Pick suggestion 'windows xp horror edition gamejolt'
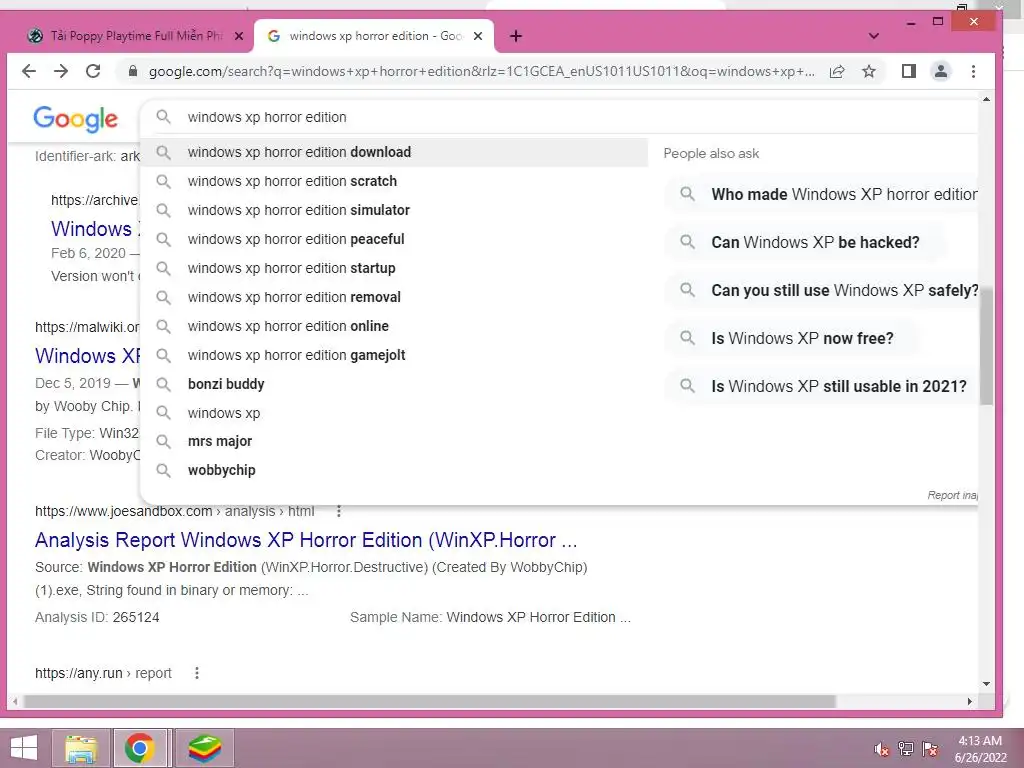1024x768 pixels. tap(394, 355)
